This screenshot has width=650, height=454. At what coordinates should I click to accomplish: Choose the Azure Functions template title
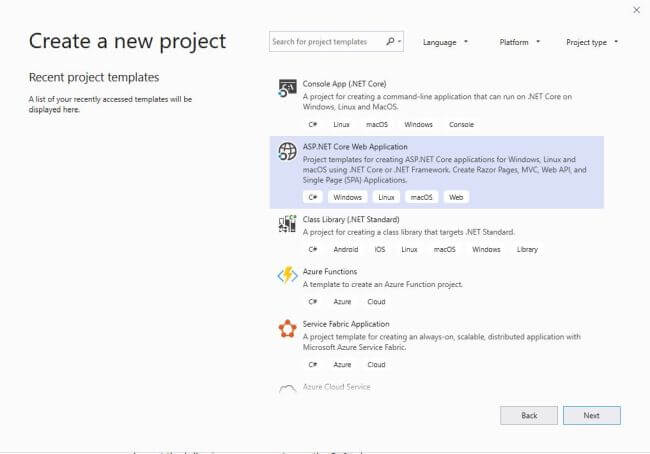pyautogui.click(x=330, y=272)
